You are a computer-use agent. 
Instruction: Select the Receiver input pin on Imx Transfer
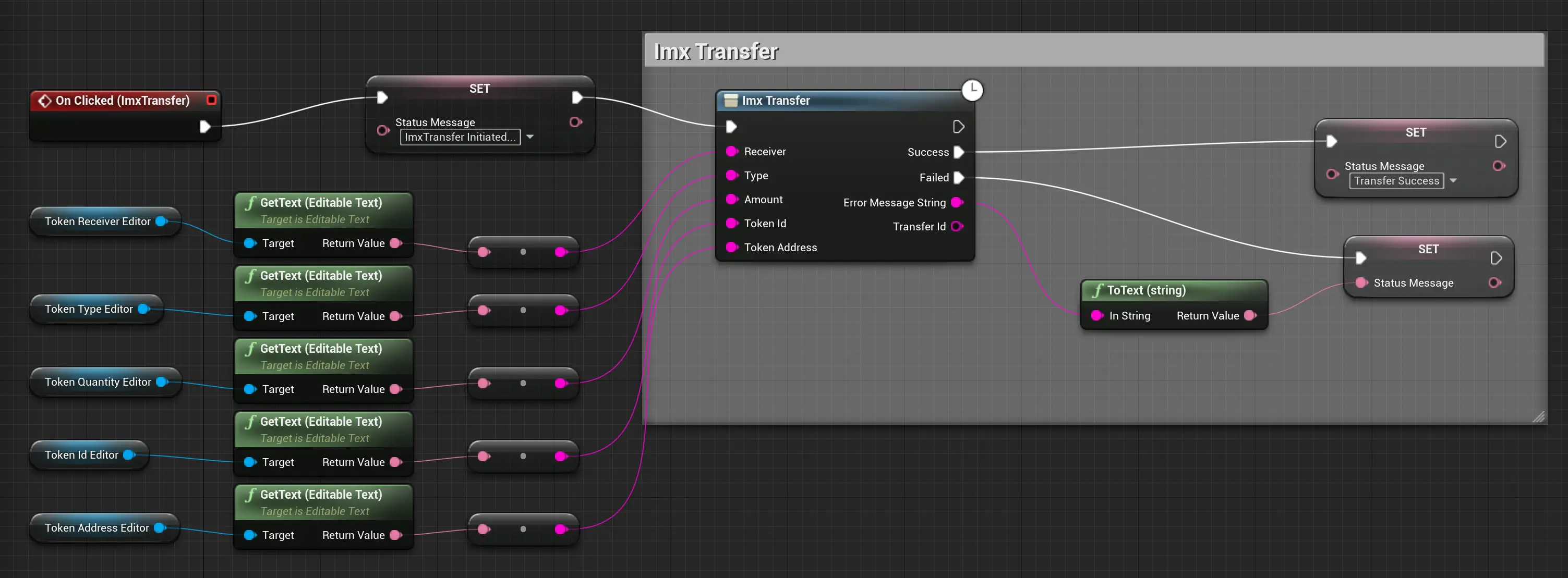tap(732, 152)
